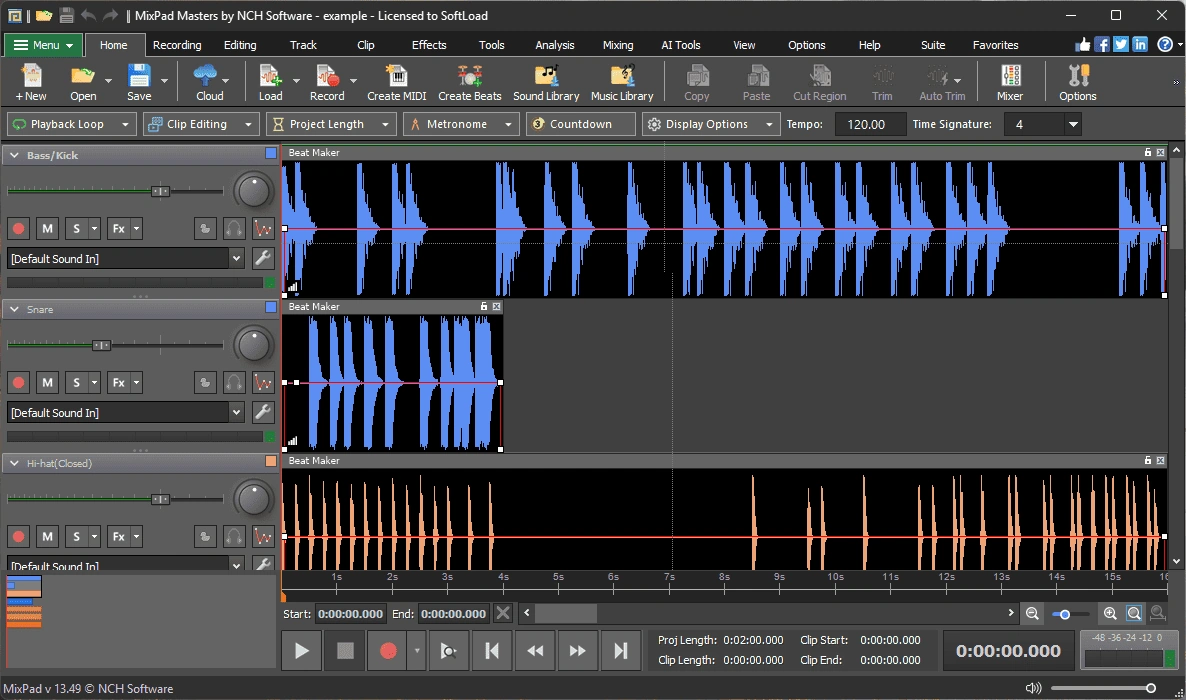1186x700 pixels.
Task: Open the Time Signature dropdown
Action: pyautogui.click(x=1073, y=124)
